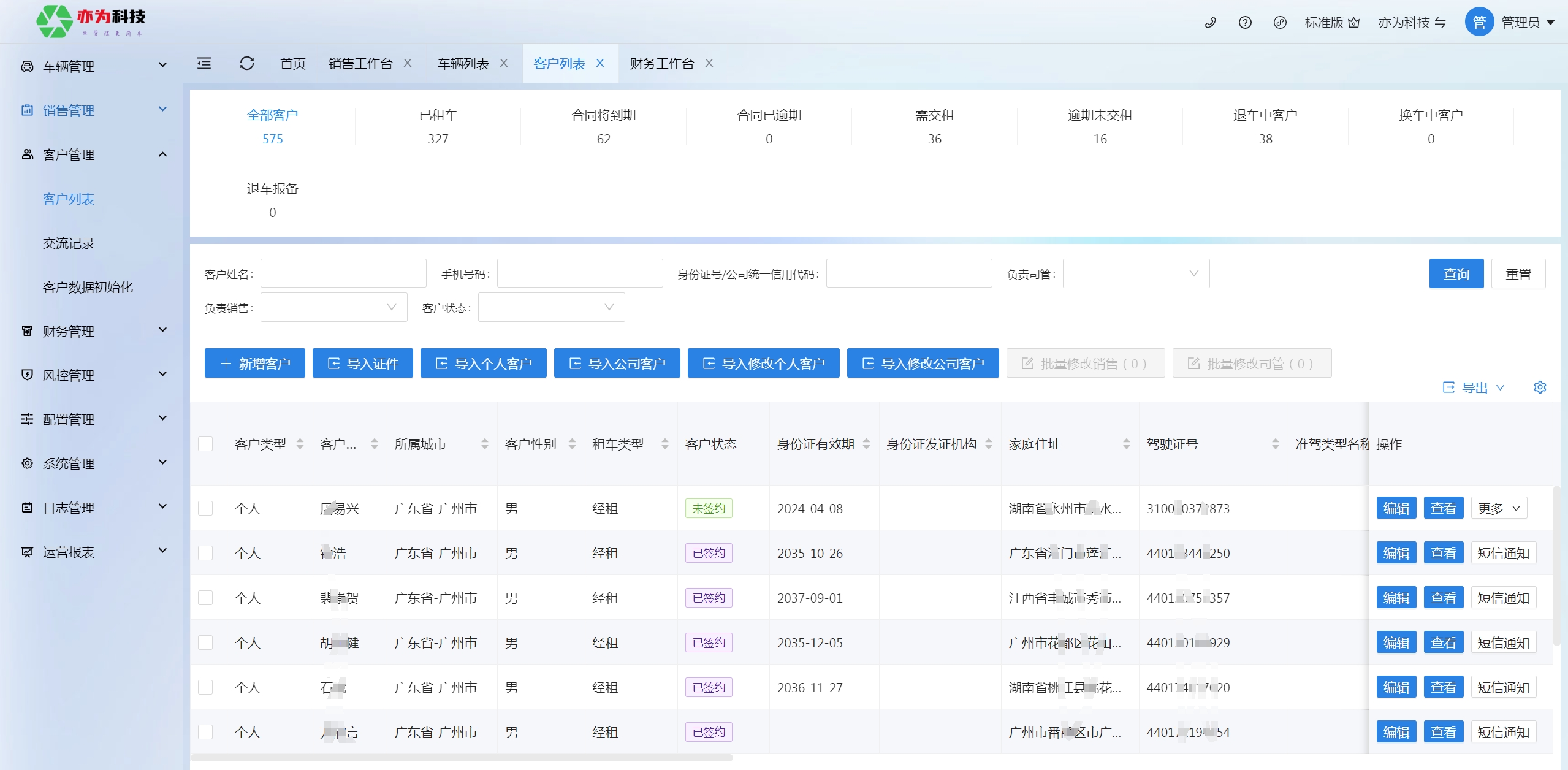Open help question mark icon
Screen dimensions: 1568x770
(1245, 23)
